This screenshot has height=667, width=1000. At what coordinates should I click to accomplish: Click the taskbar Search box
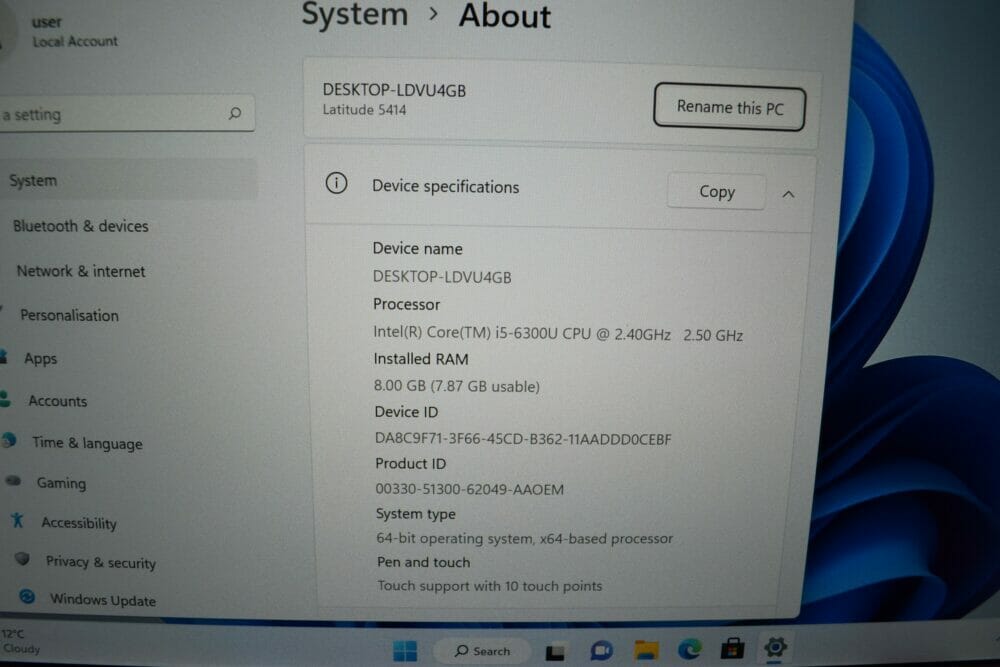click(x=482, y=651)
